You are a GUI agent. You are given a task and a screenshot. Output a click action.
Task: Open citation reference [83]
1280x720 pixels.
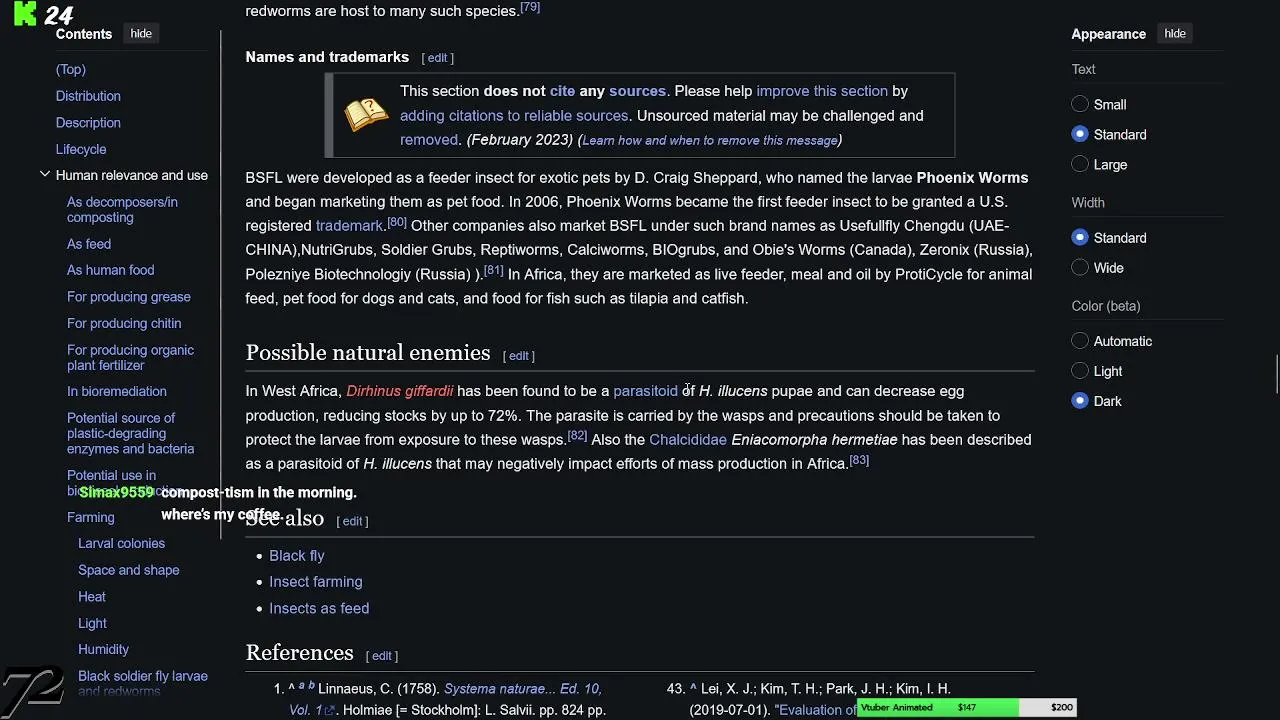click(x=859, y=460)
